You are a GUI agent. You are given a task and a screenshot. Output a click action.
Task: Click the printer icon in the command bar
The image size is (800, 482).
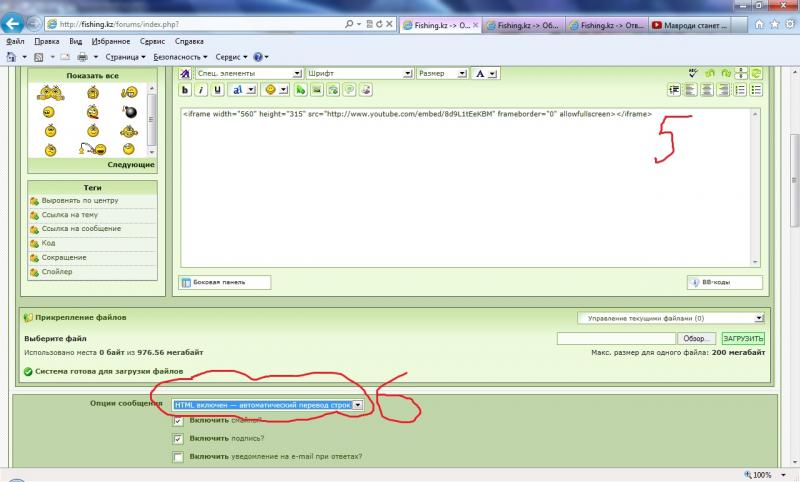[81, 57]
